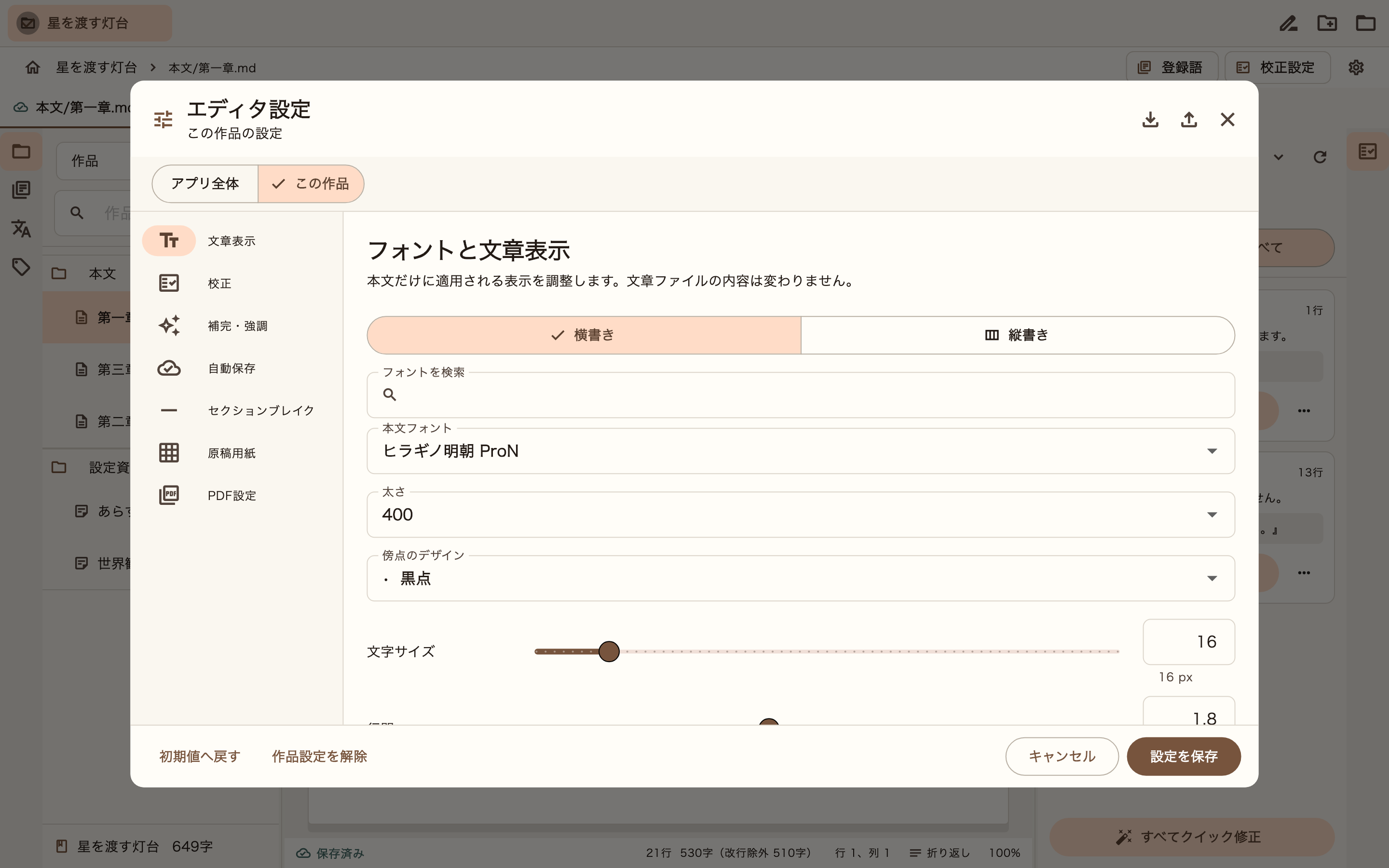Open the 文章表示 settings section
This screenshot has height=868, width=1389.
[x=236, y=241]
